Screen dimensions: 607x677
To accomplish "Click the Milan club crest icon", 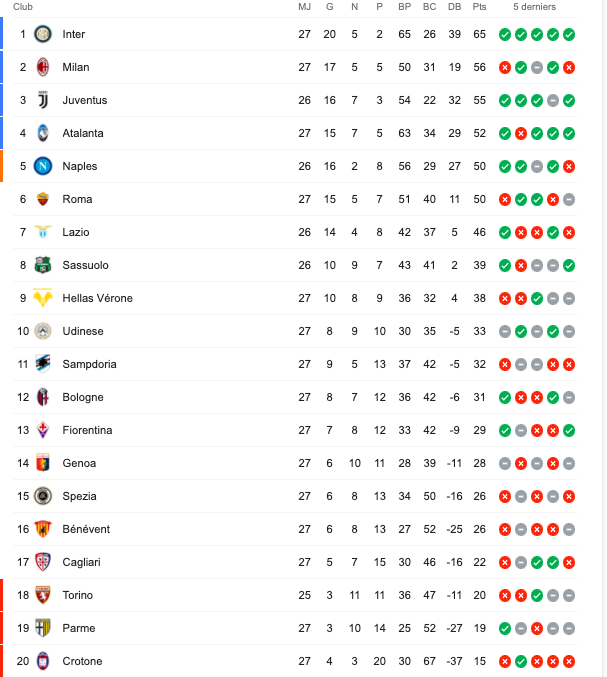I will pos(43,67).
